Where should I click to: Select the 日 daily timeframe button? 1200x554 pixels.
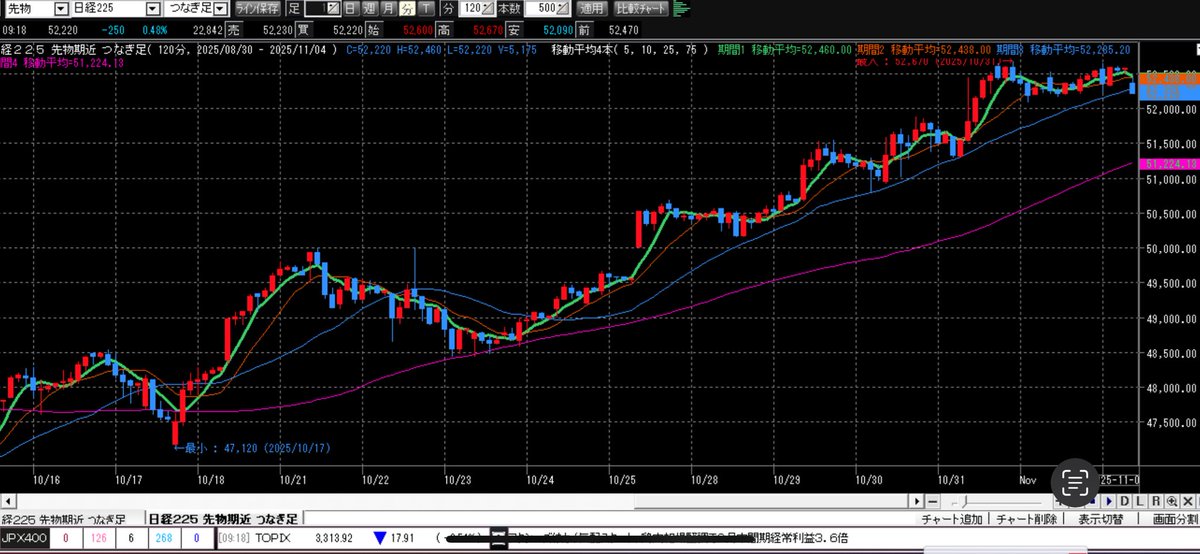pos(350,8)
